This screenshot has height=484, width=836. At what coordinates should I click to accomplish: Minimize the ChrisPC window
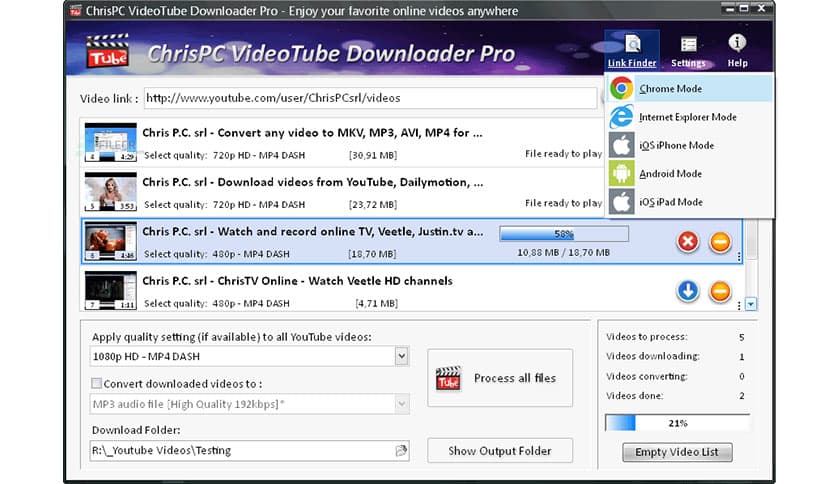coord(729,9)
